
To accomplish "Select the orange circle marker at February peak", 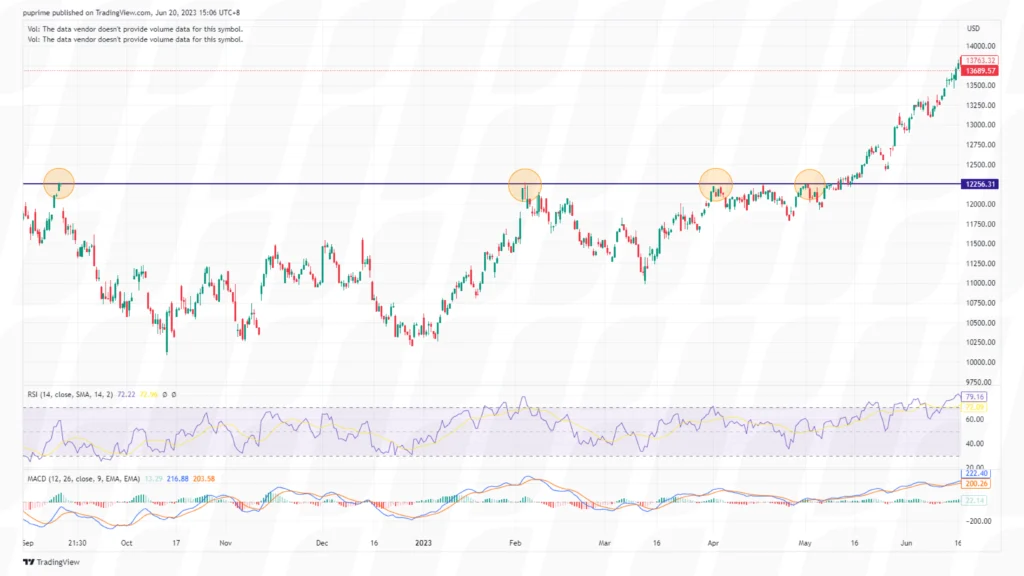I will tap(525, 184).
